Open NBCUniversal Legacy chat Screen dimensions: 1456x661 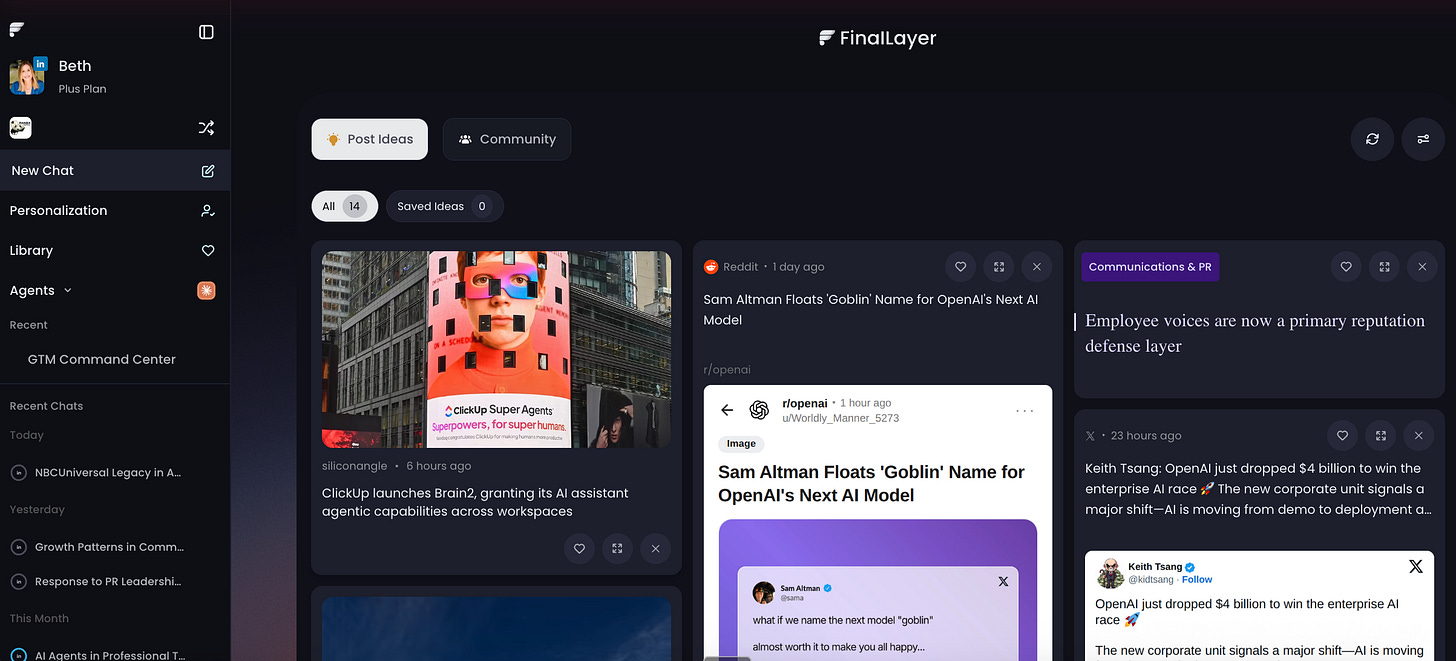click(108, 473)
